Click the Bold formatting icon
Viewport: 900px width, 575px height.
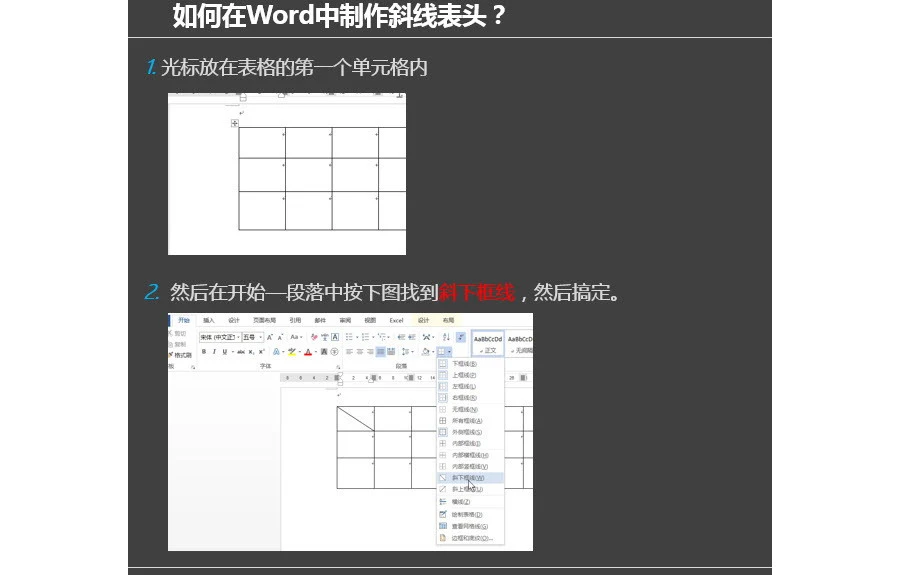point(203,352)
